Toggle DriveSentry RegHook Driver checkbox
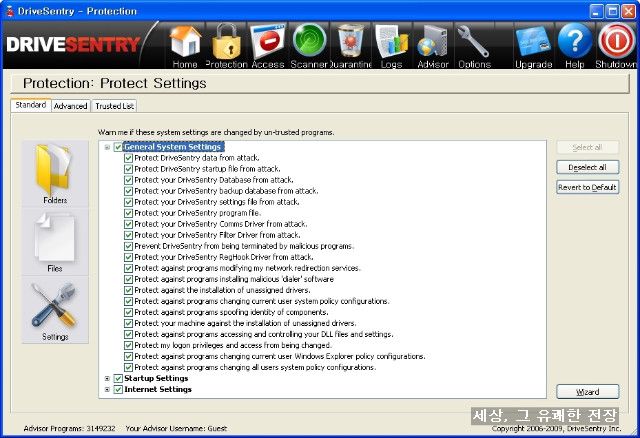This screenshot has height=438, width=640. point(128,257)
